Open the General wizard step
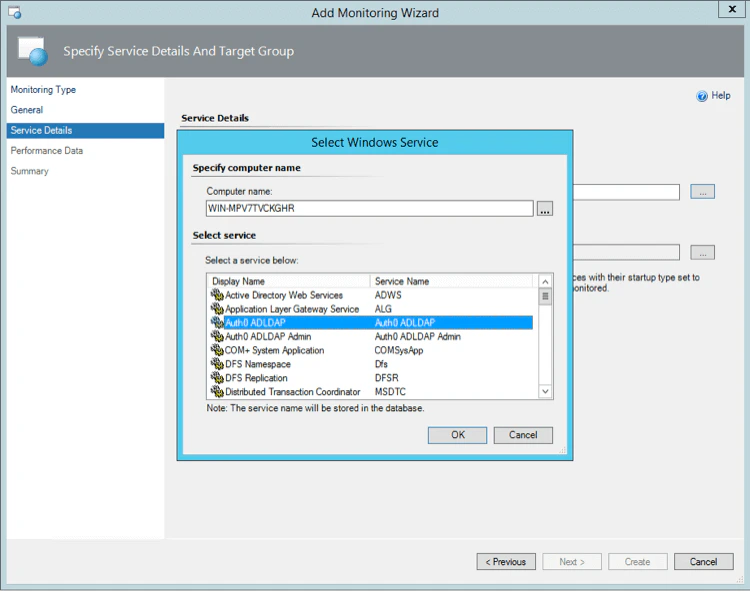The height and width of the screenshot is (593, 750). pos(27,110)
